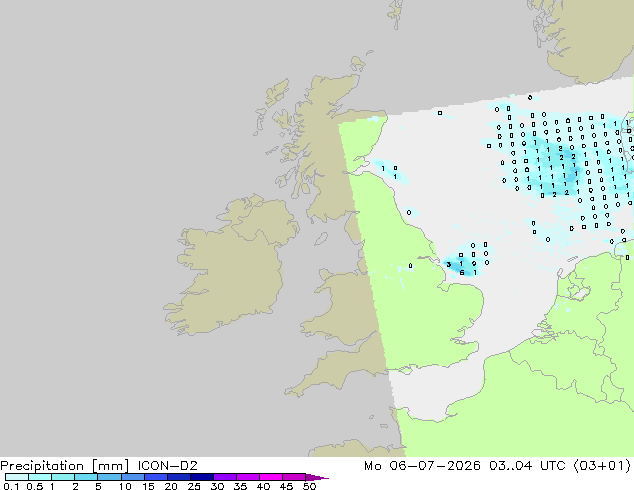Screen dimensions: 634x490
Task: Click the '50' legend scale label
Action: click(309, 486)
